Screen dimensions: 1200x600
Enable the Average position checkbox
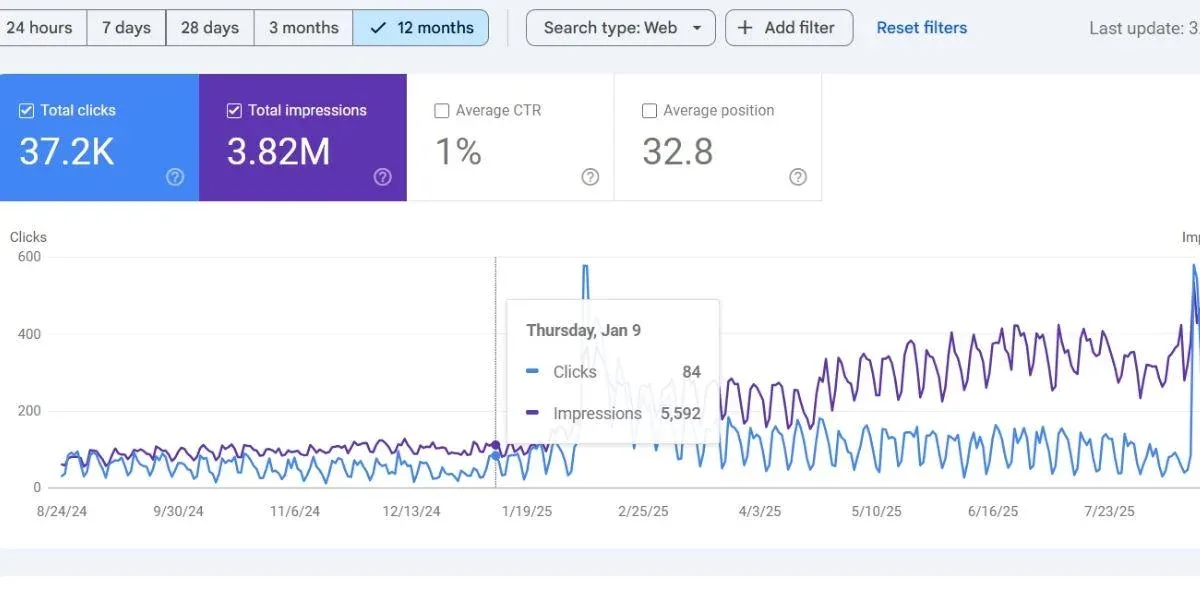pyautogui.click(x=649, y=110)
